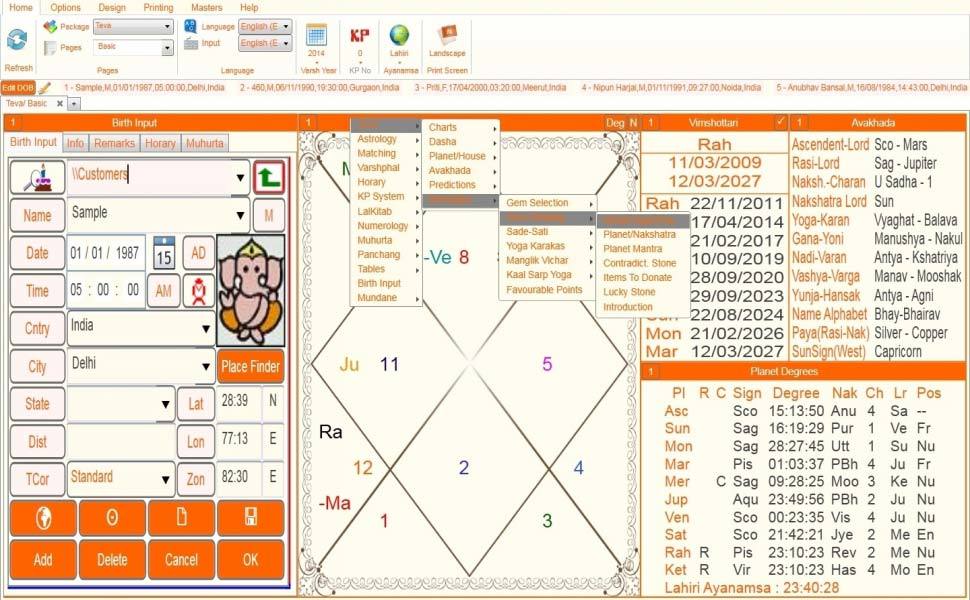Click the Date input field
The height and width of the screenshot is (600, 970).
pyautogui.click(x=105, y=253)
